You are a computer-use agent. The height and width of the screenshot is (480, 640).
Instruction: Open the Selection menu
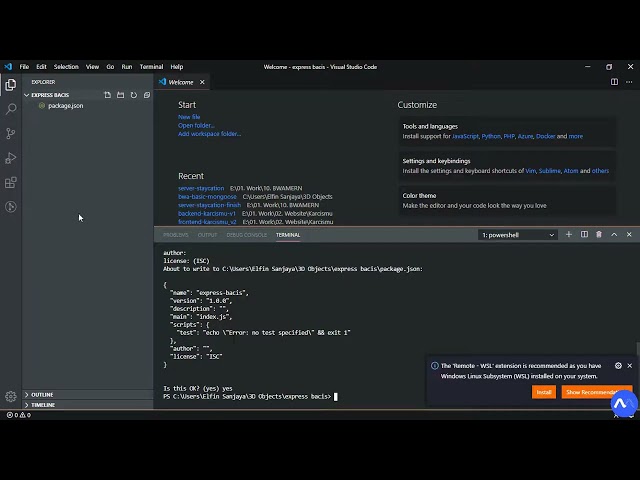click(x=66, y=67)
